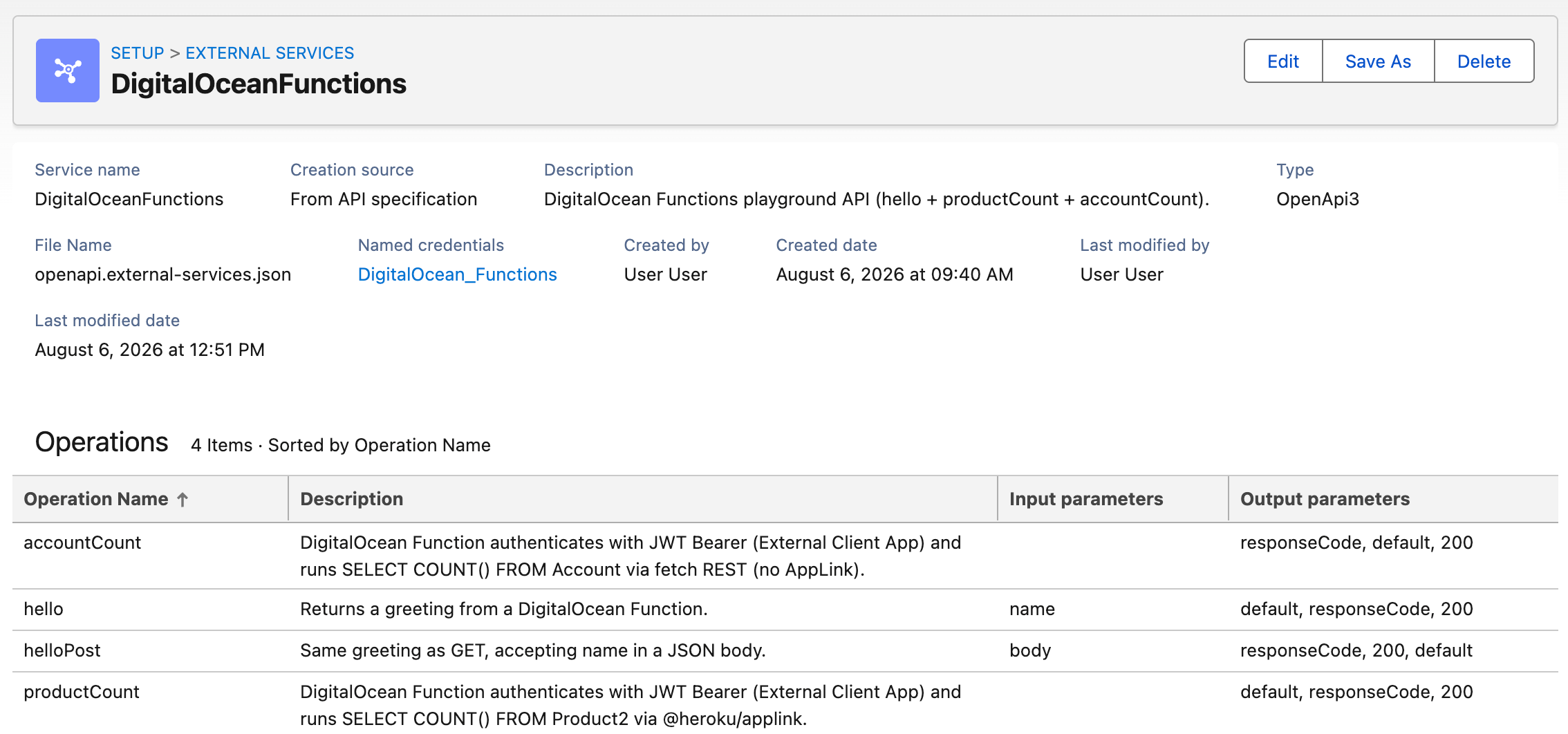Select the helloPost operation name
Screen dimensions: 1568x734
click(x=62, y=650)
